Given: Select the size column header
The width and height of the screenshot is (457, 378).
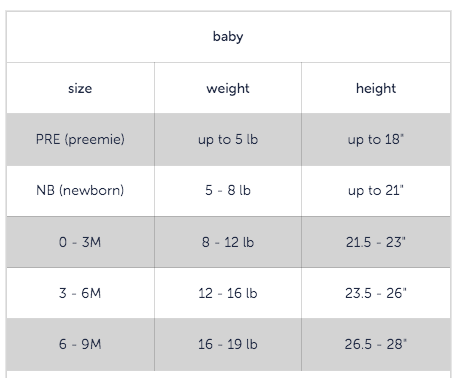Looking at the screenshot, I should (80, 88).
